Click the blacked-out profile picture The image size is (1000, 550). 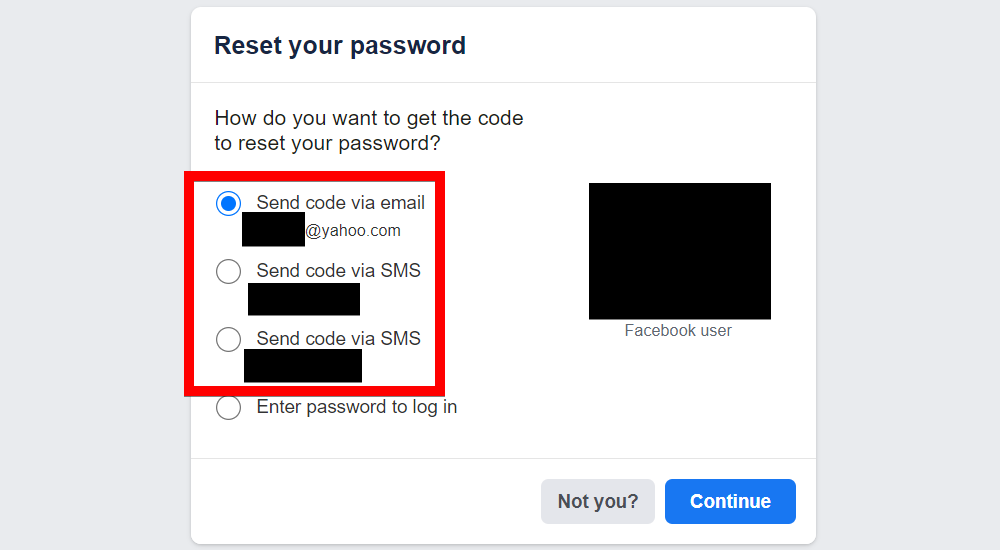(680, 251)
